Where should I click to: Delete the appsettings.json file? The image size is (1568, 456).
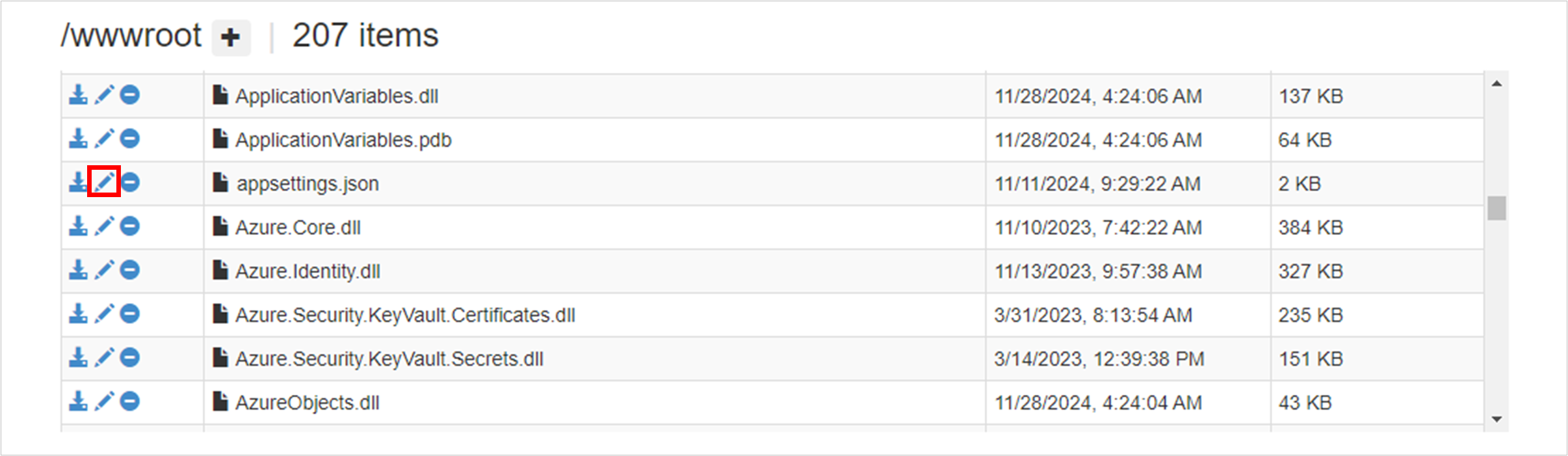click(130, 182)
